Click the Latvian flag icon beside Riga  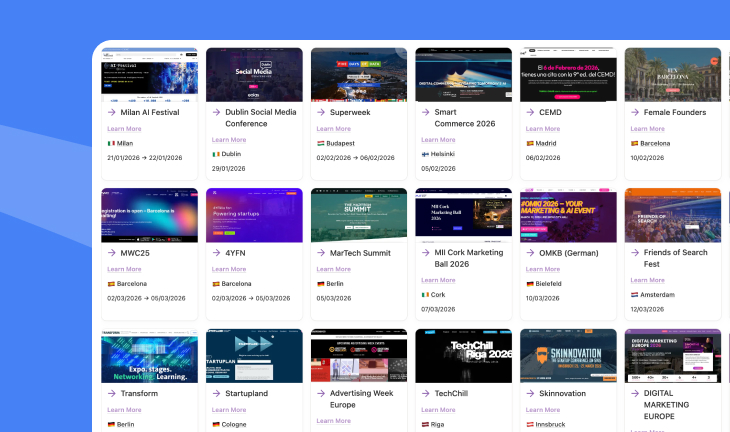click(425, 425)
